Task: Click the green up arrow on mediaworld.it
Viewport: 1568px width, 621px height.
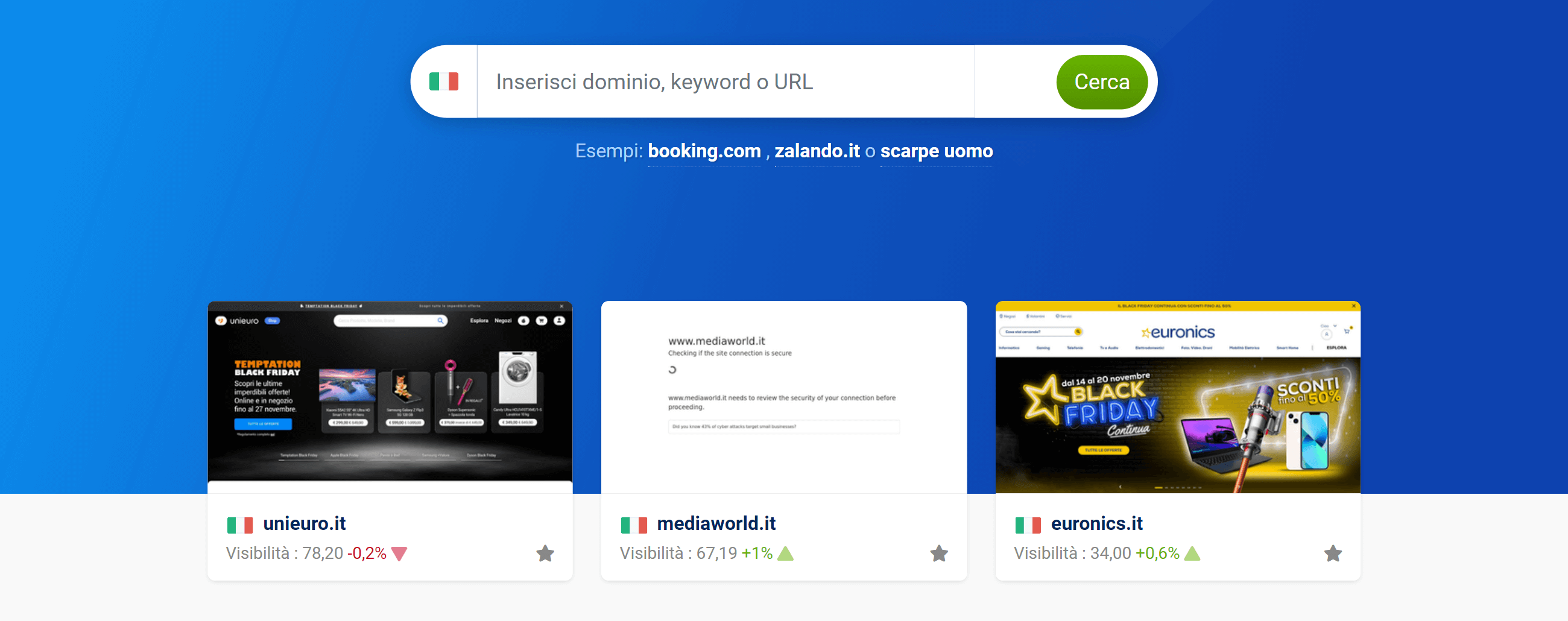Action: 786,553
